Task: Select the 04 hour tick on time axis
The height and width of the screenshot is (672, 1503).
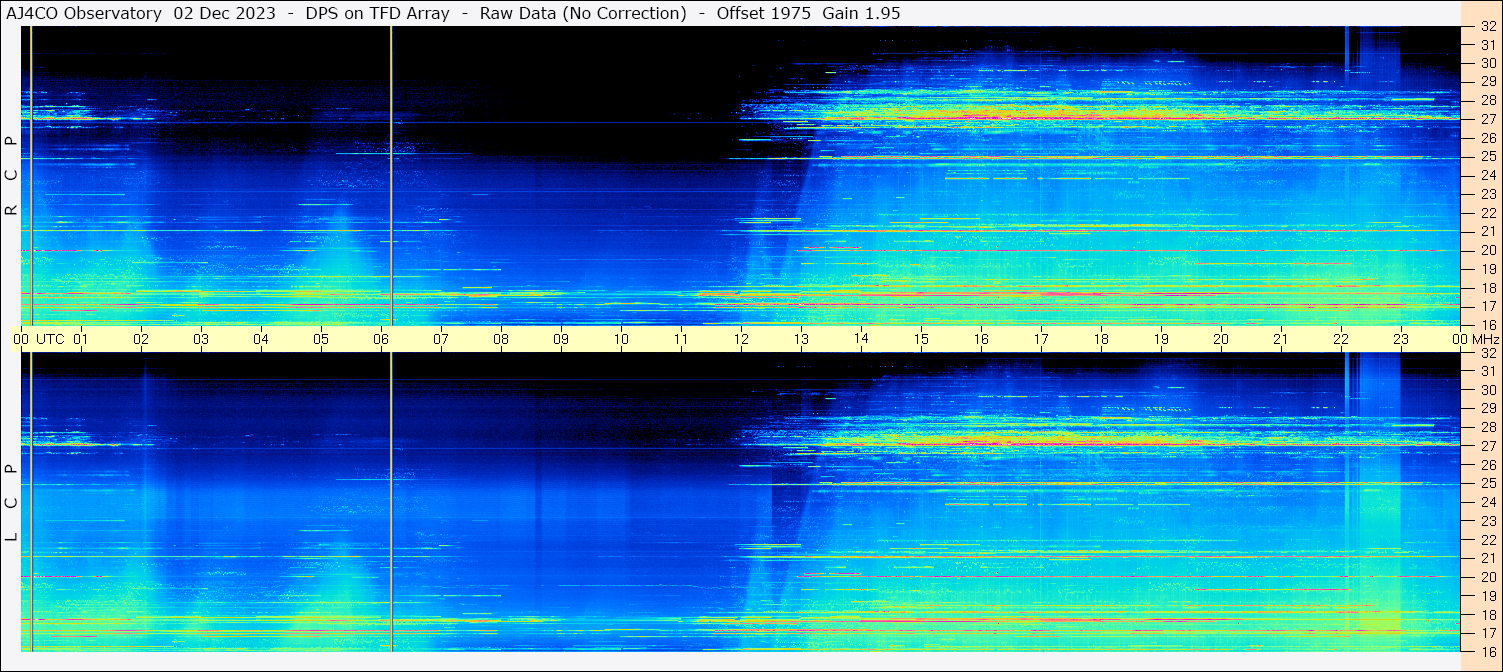Action: (261, 339)
